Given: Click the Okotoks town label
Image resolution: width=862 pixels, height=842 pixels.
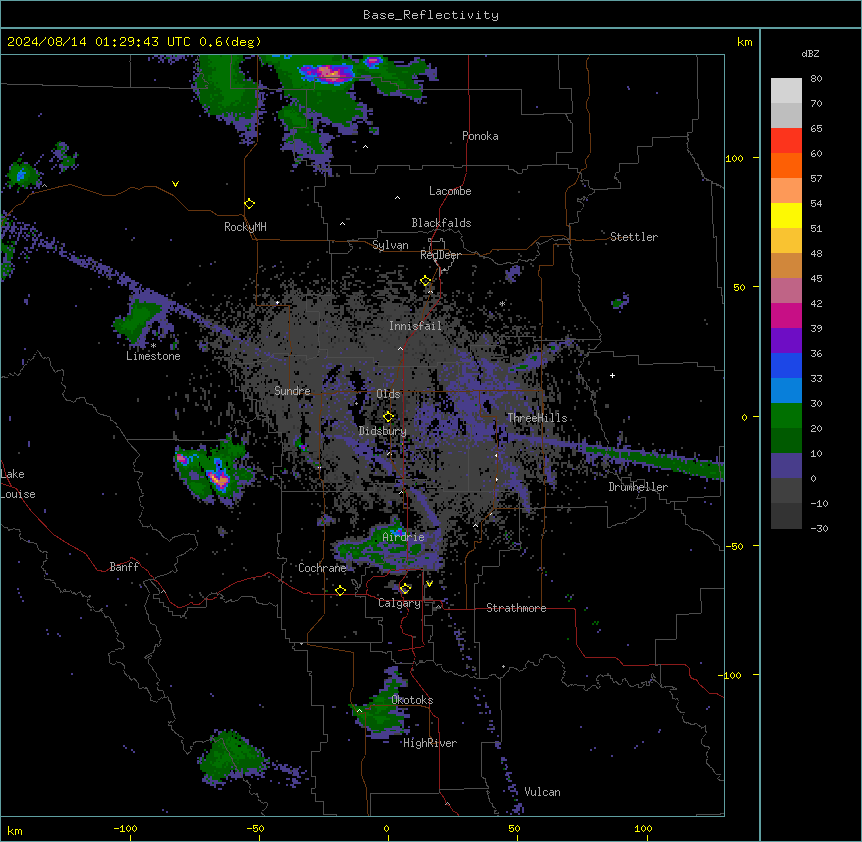Looking at the screenshot, I should 412,700.
